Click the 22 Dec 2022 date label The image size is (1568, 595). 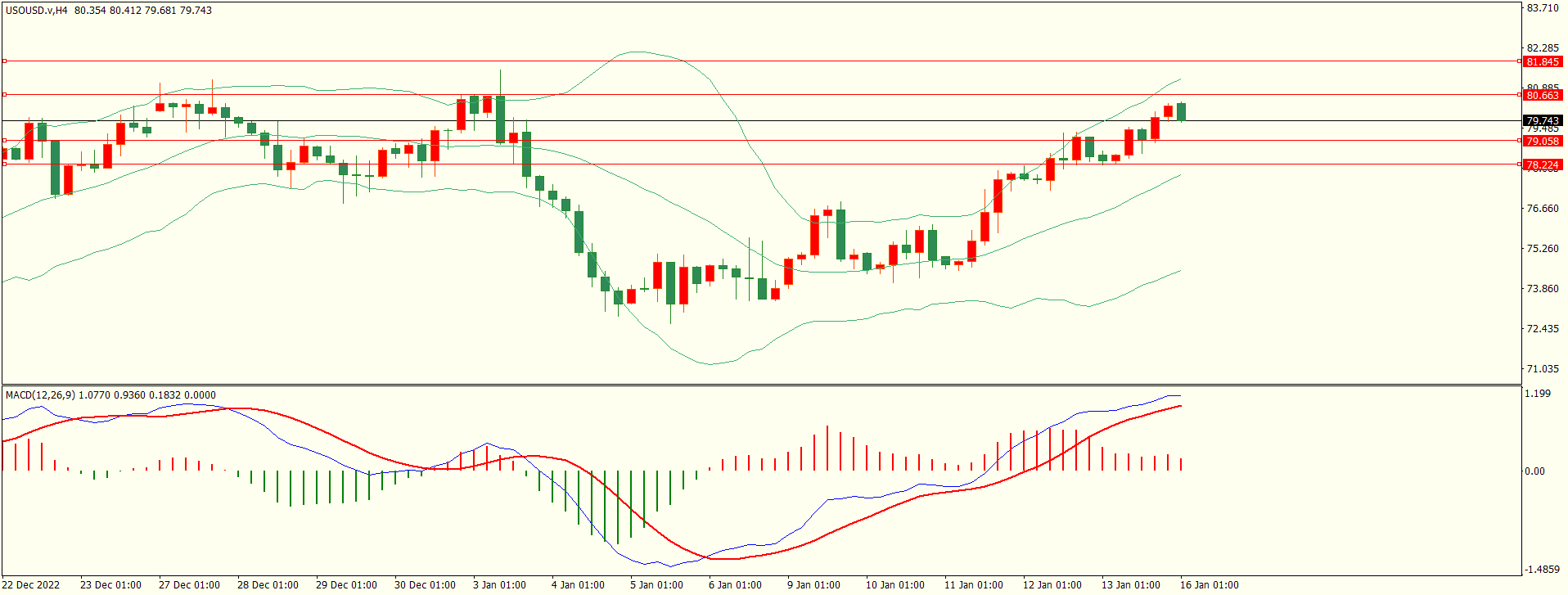[32, 584]
